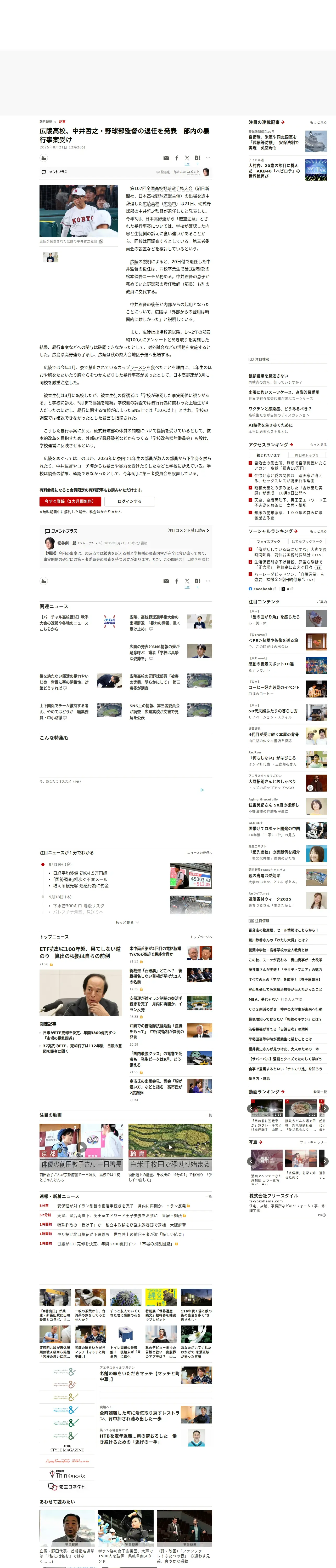This screenshot has width=336, height=1568.
Task: Click もっと見る beside ソーシャルランキング
Action: 318,531
